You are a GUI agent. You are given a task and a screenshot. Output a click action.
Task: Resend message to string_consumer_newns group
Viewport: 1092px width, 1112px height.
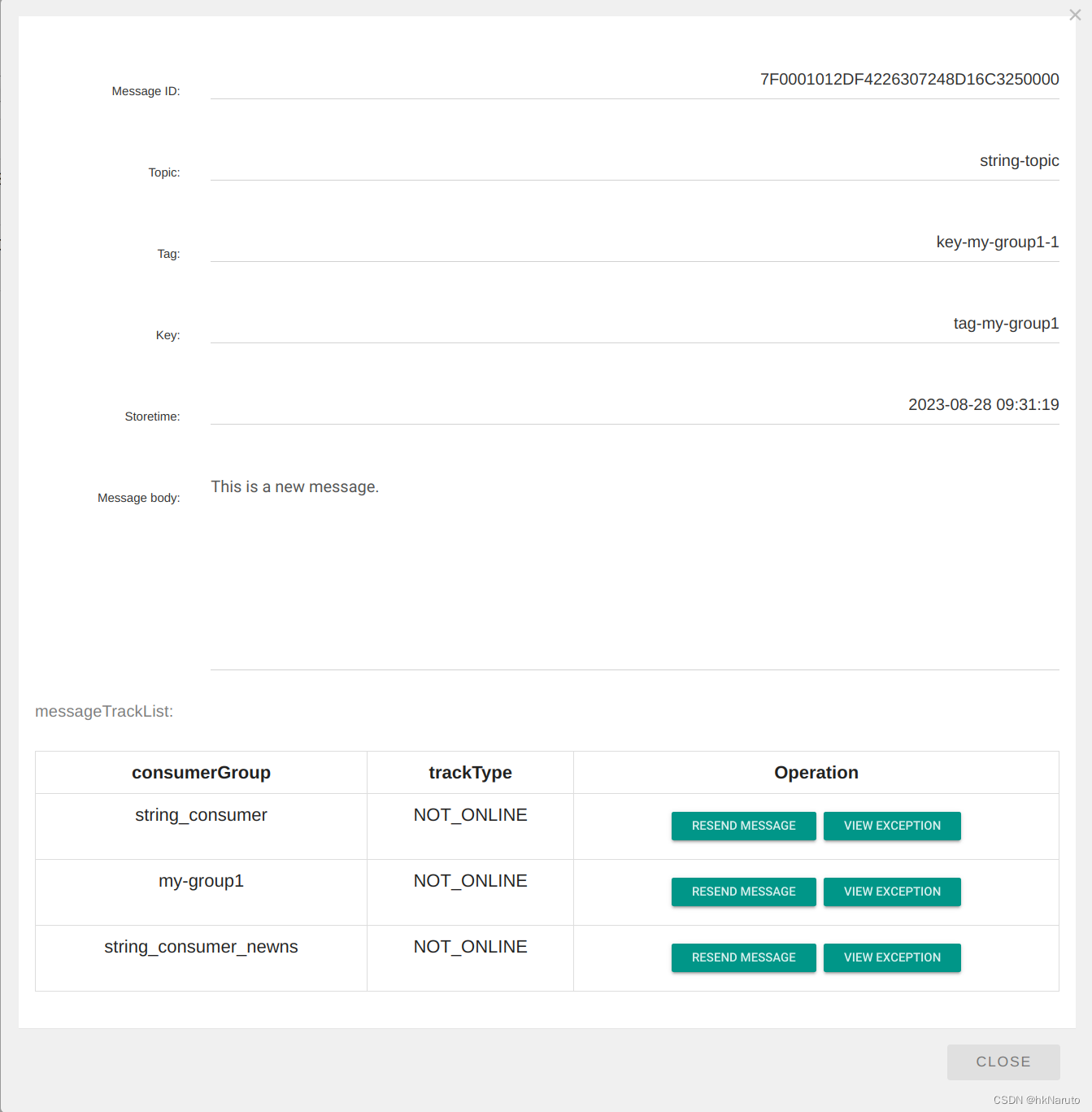[742, 957]
